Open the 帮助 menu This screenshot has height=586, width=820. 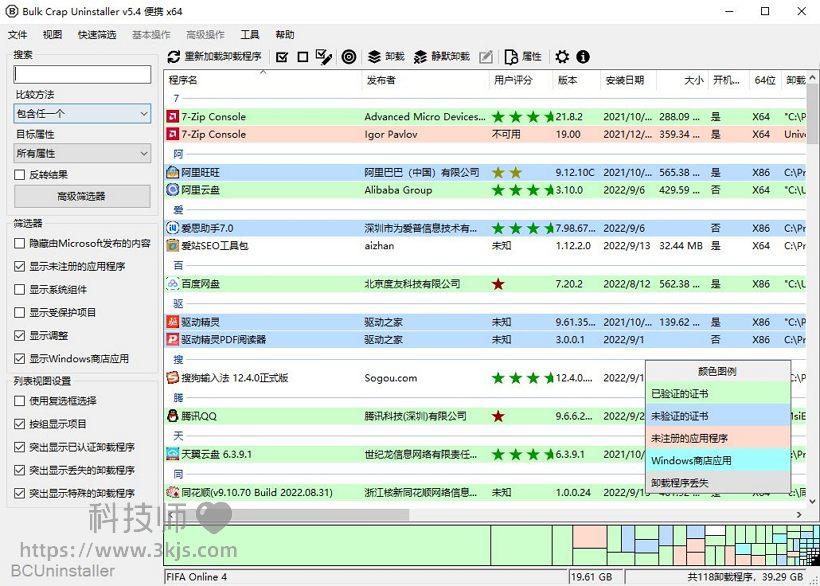tap(285, 35)
